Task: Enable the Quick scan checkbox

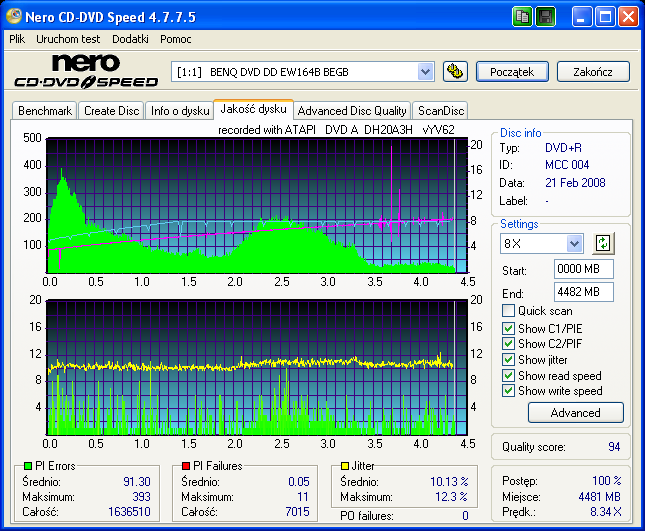Action: tap(508, 311)
